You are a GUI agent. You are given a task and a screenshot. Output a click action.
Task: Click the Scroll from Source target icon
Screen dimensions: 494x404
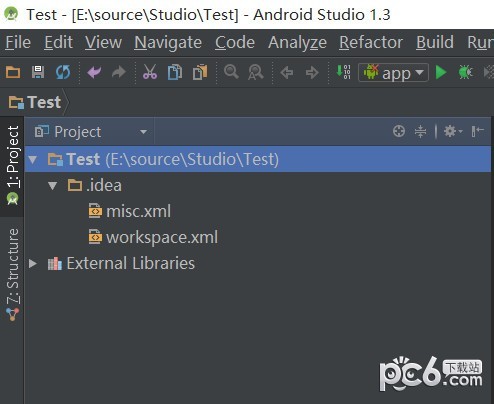(x=399, y=131)
